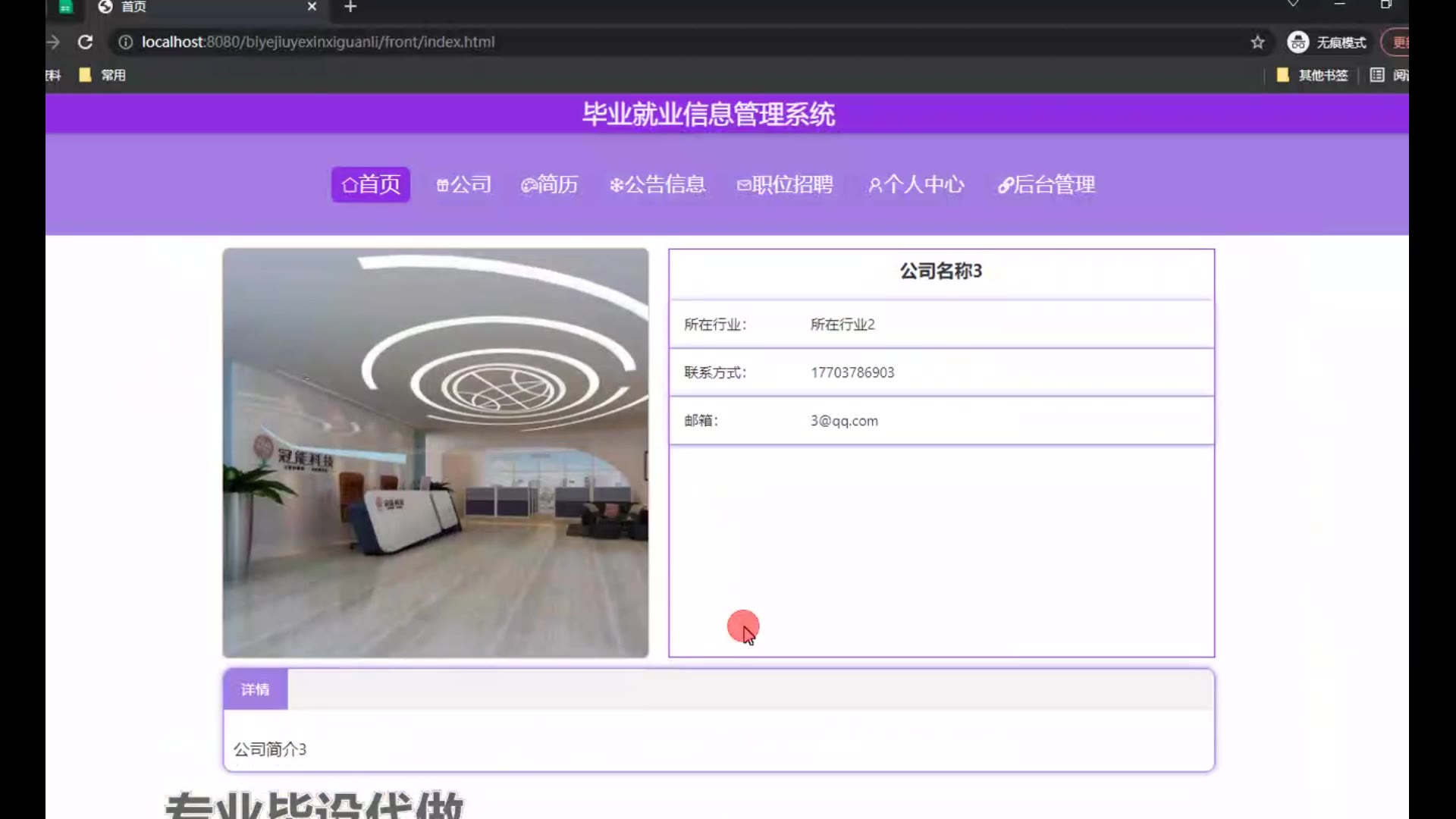Image resolution: width=1456 pixels, height=819 pixels.
Task: Open the 公司 company nav item
Action: click(x=463, y=184)
